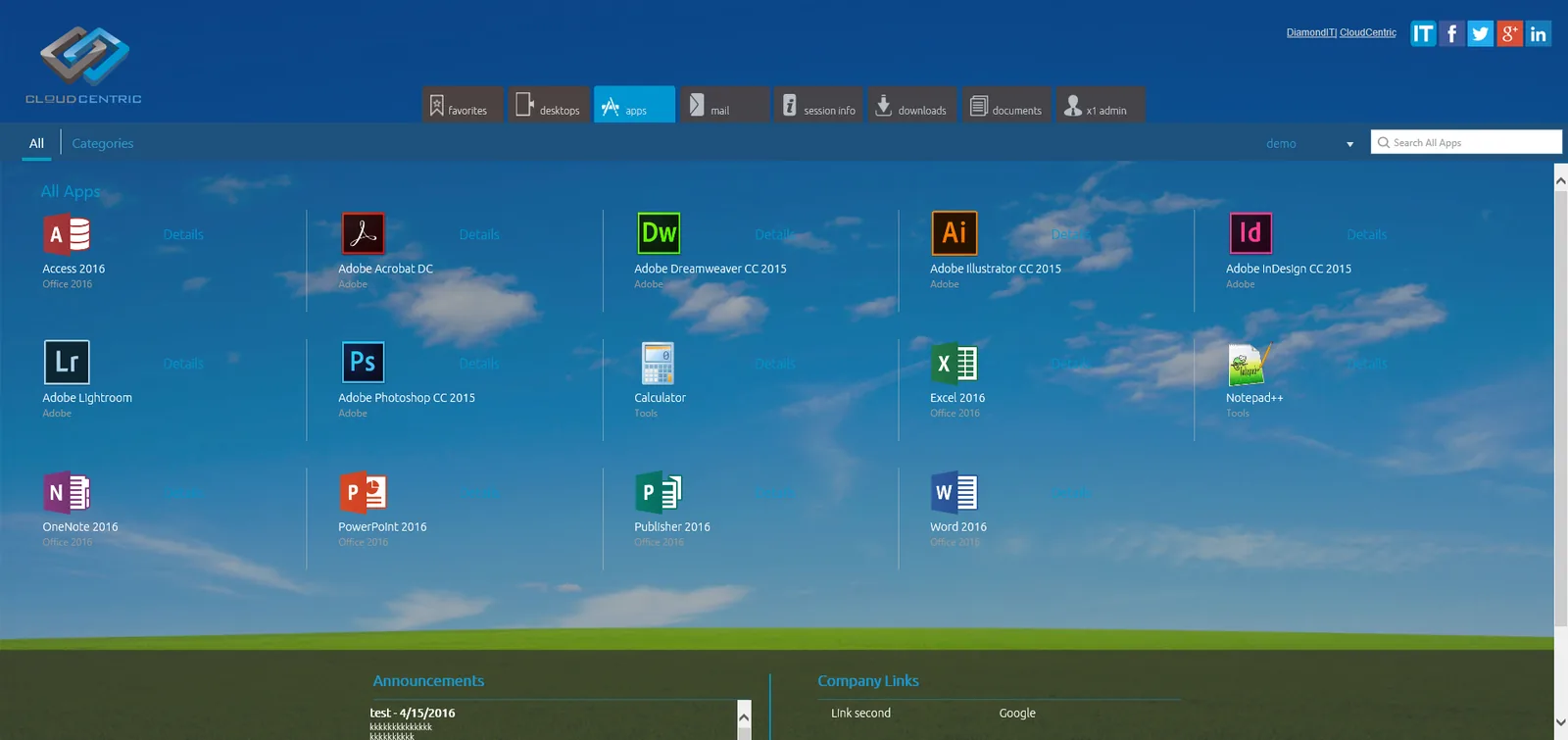Open the Link second company link
The image size is (1568, 740).
860,714
